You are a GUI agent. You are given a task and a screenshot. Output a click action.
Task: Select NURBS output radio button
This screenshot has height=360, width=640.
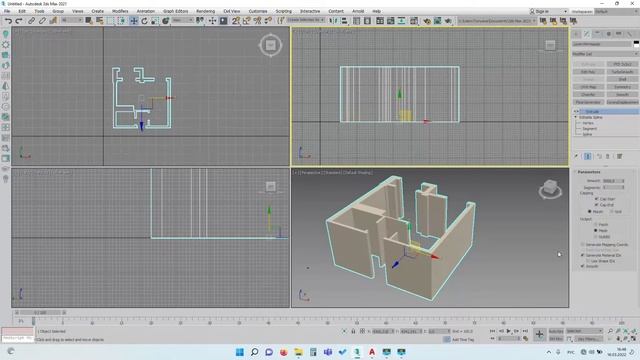pyautogui.click(x=596, y=236)
